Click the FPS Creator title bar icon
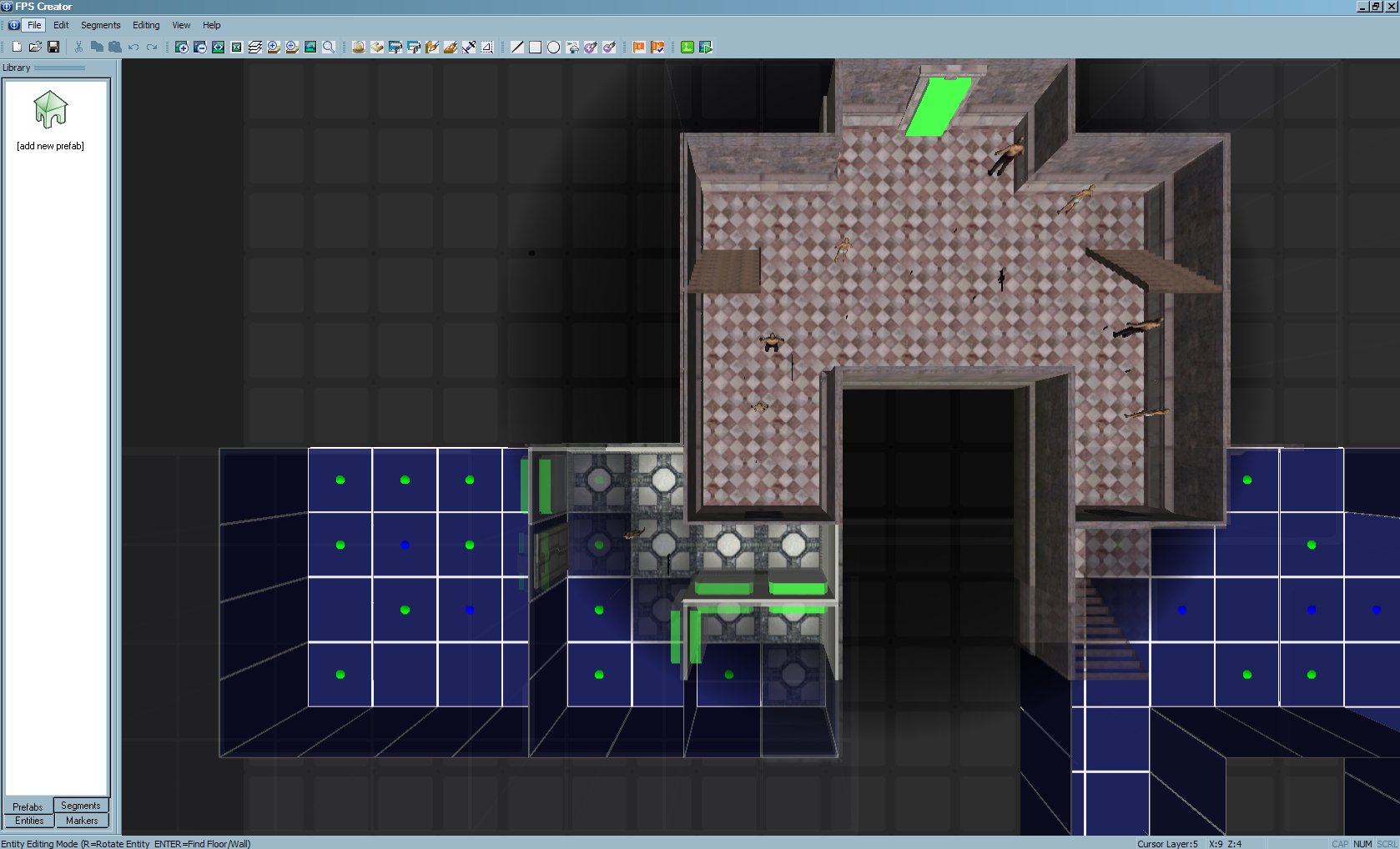 [x=7, y=6]
